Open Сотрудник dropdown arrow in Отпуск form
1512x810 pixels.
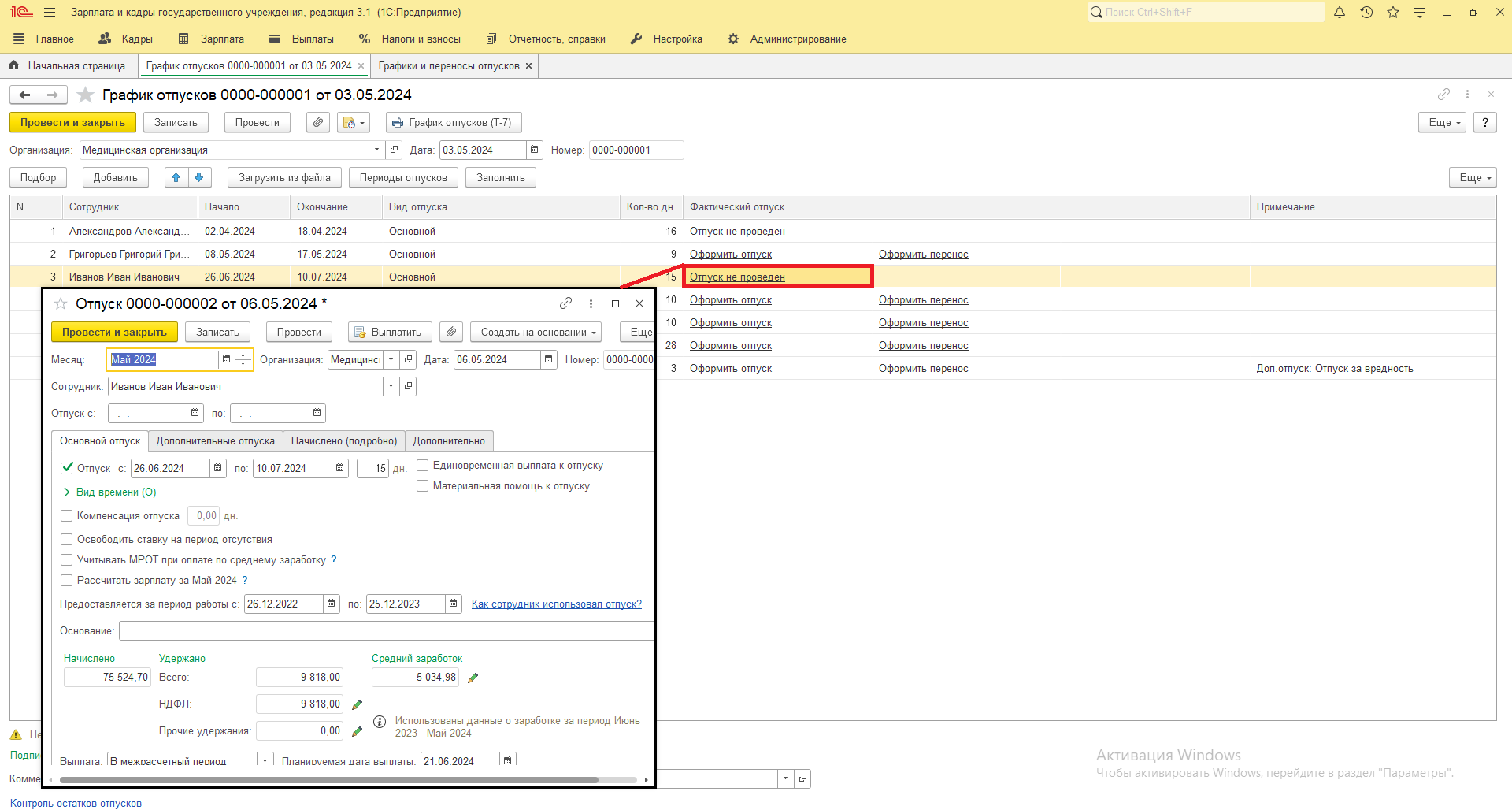tap(391, 386)
